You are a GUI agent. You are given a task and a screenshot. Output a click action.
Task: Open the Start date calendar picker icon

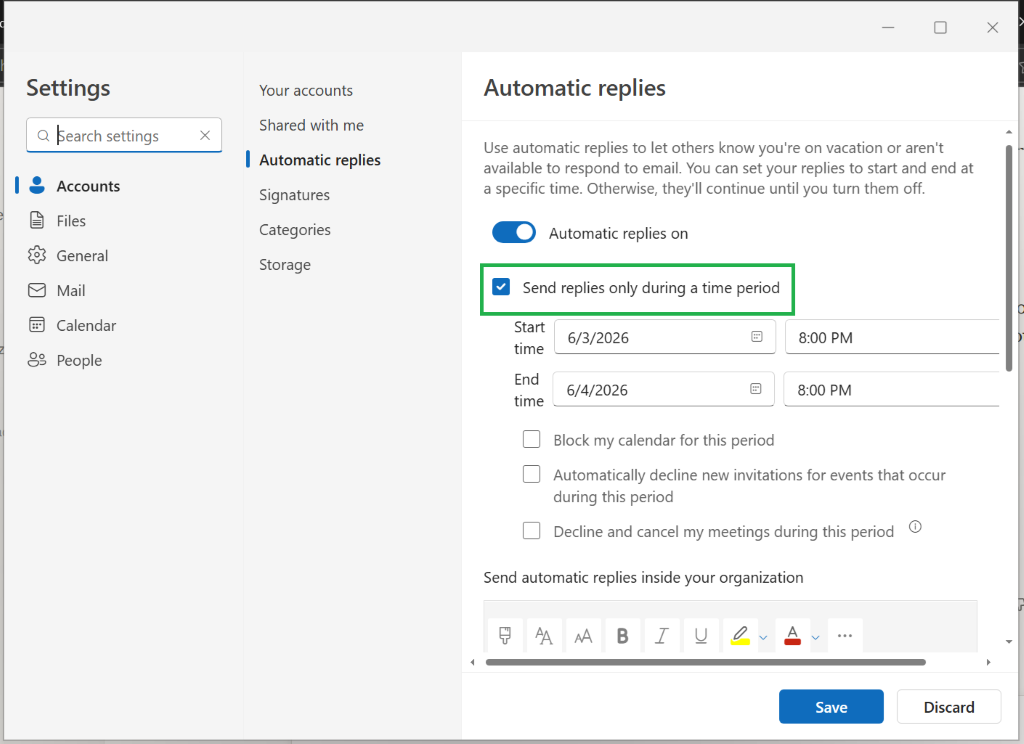tap(757, 336)
